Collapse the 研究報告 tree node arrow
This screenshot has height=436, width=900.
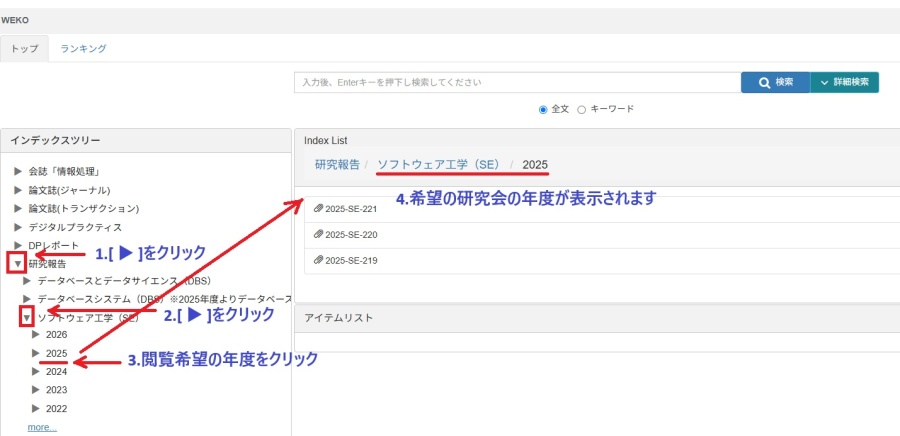pyautogui.click(x=18, y=264)
